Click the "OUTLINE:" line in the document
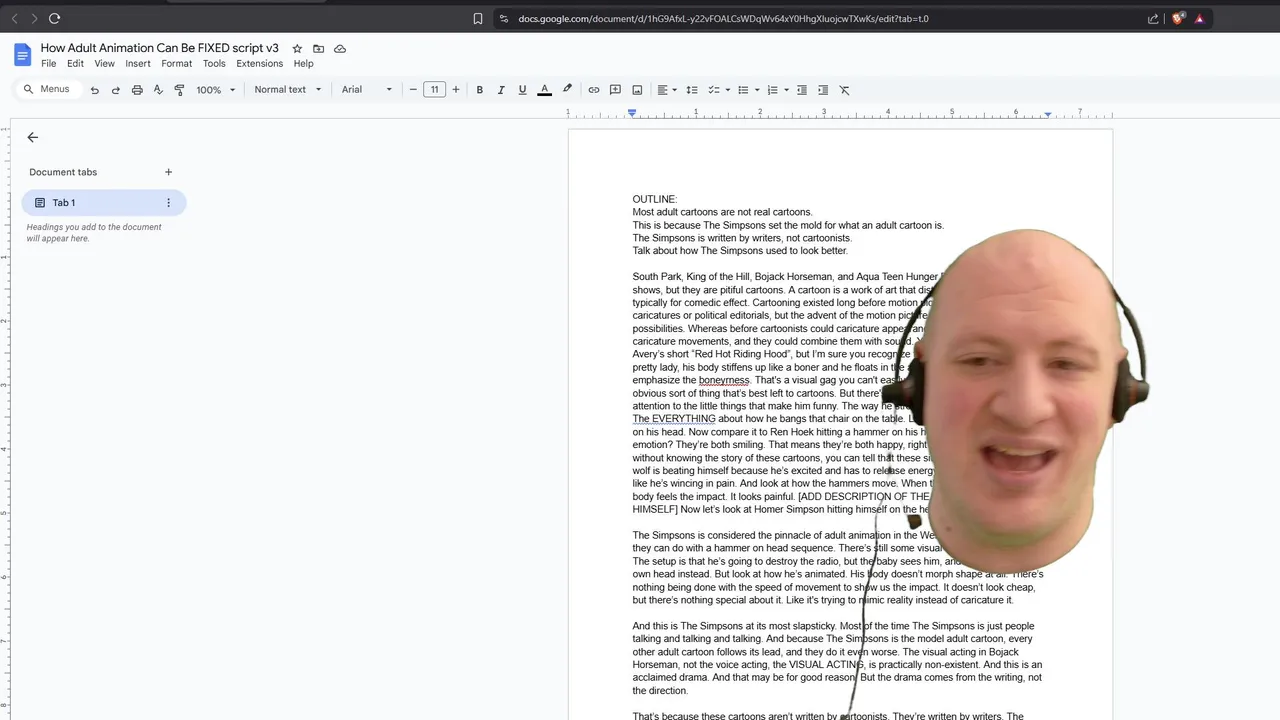 pos(654,199)
